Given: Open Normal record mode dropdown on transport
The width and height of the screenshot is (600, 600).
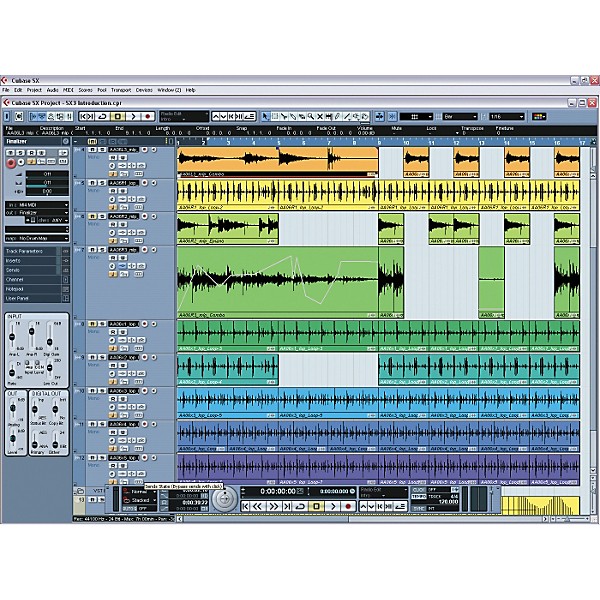Looking at the screenshot, I should [x=139, y=492].
